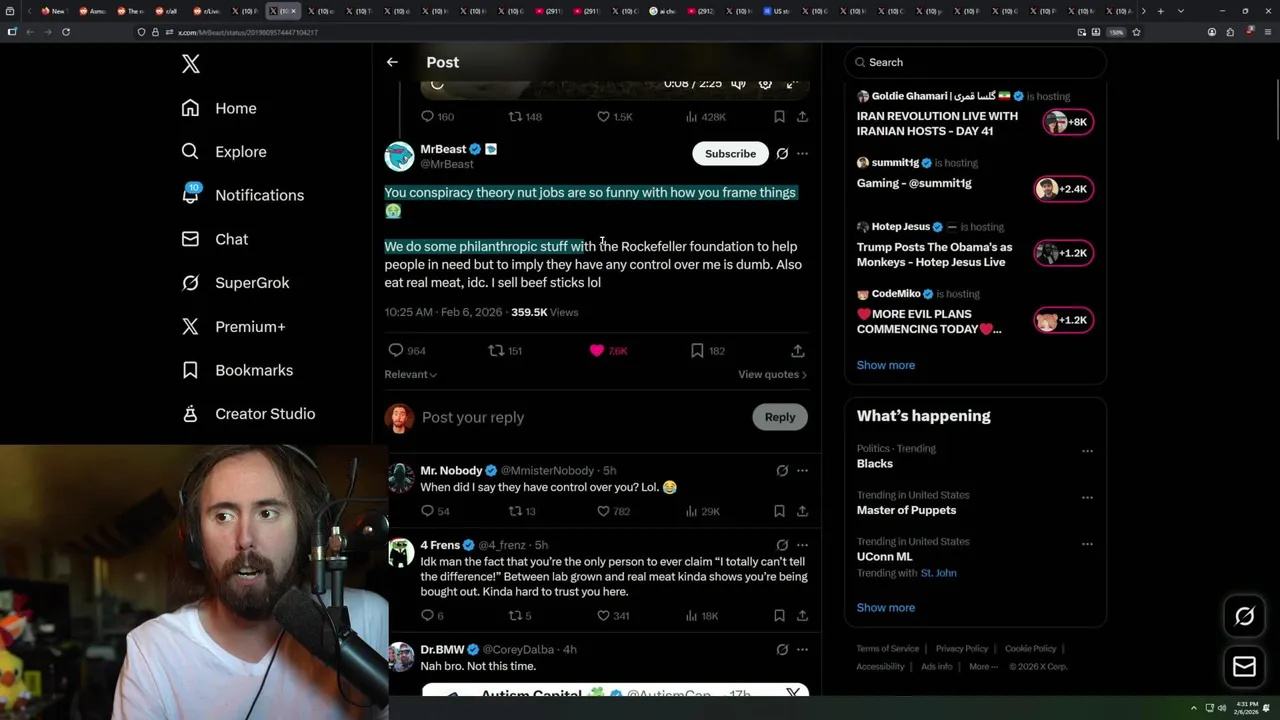
Task: Open more options on Mr. Nobody reply
Action: tap(802, 470)
